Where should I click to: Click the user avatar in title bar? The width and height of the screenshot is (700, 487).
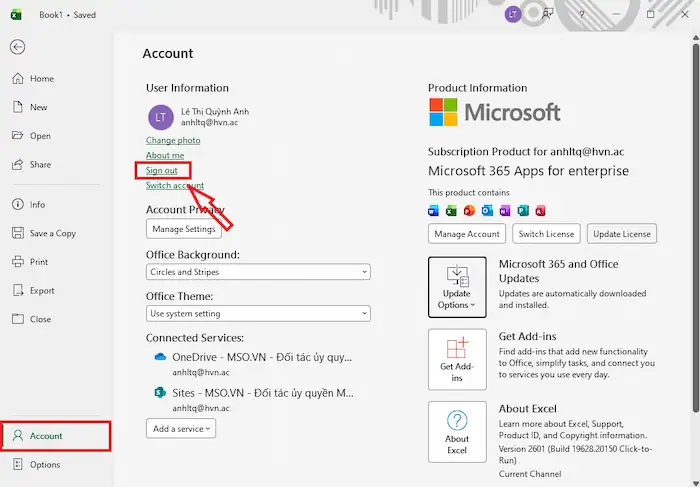click(x=513, y=14)
